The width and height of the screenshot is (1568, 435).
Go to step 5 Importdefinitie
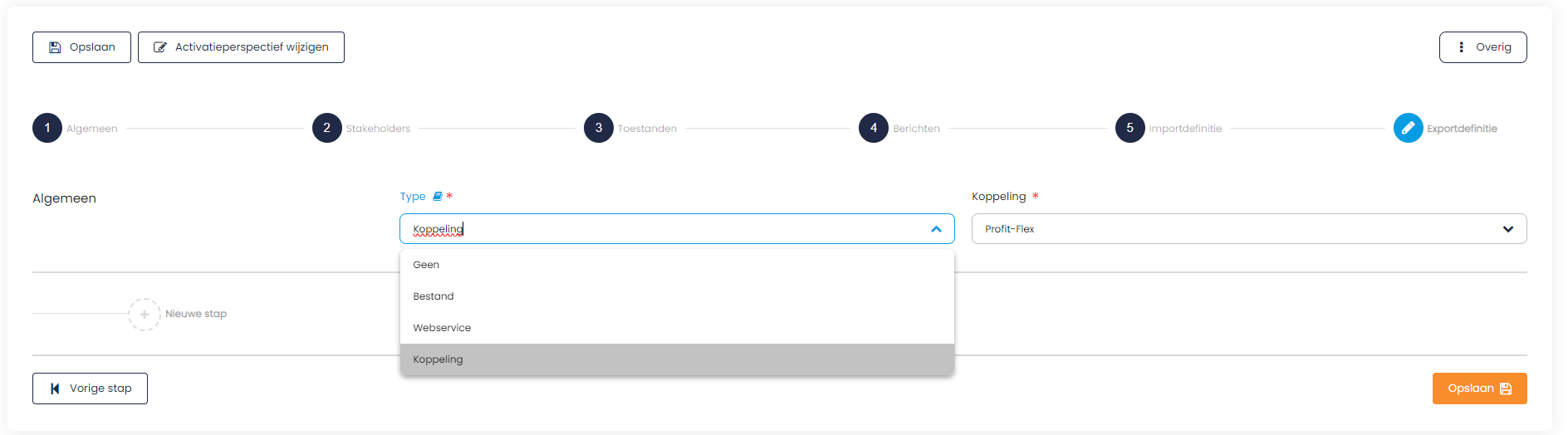click(x=1130, y=128)
